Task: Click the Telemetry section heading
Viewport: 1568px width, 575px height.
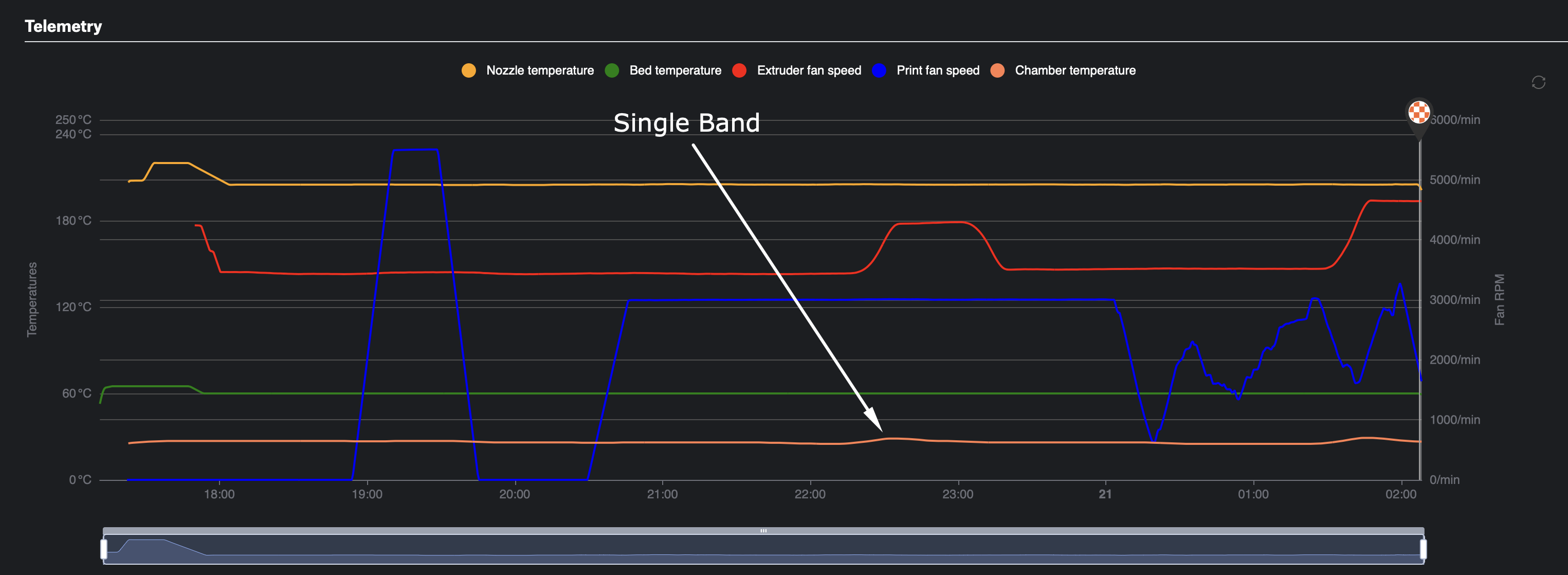Action: coord(63,26)
